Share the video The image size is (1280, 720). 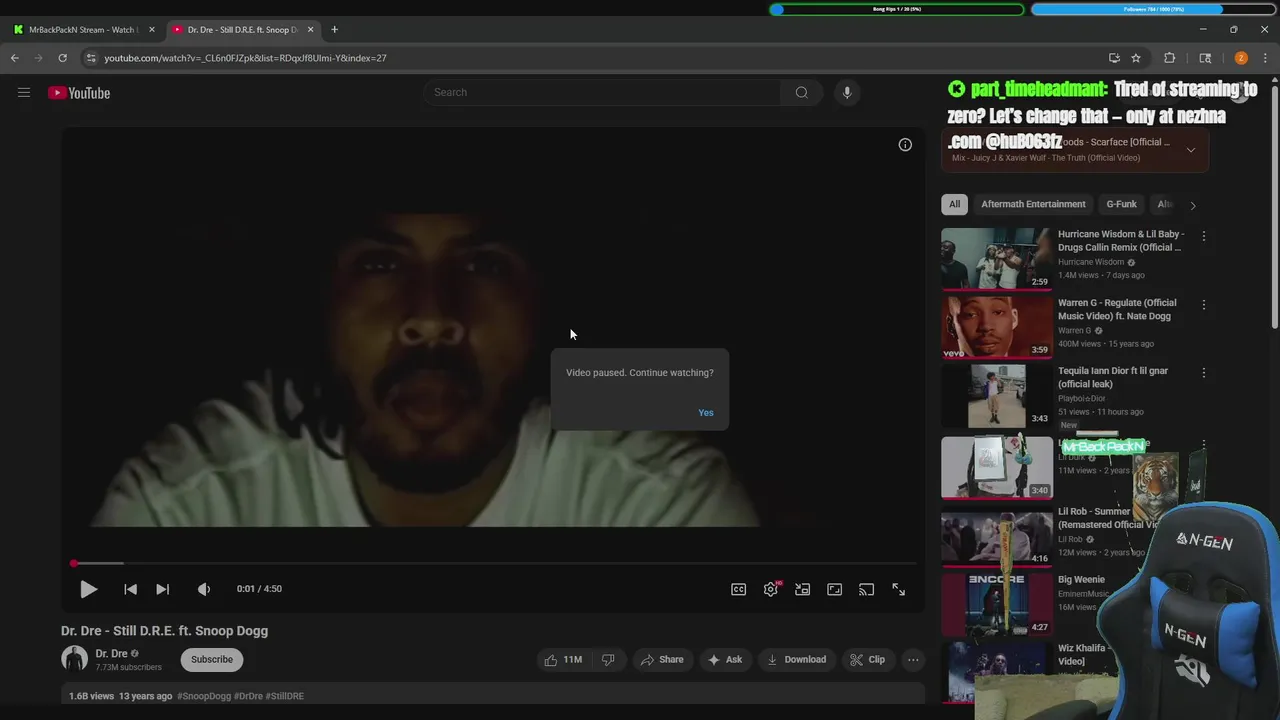point(662,660)
